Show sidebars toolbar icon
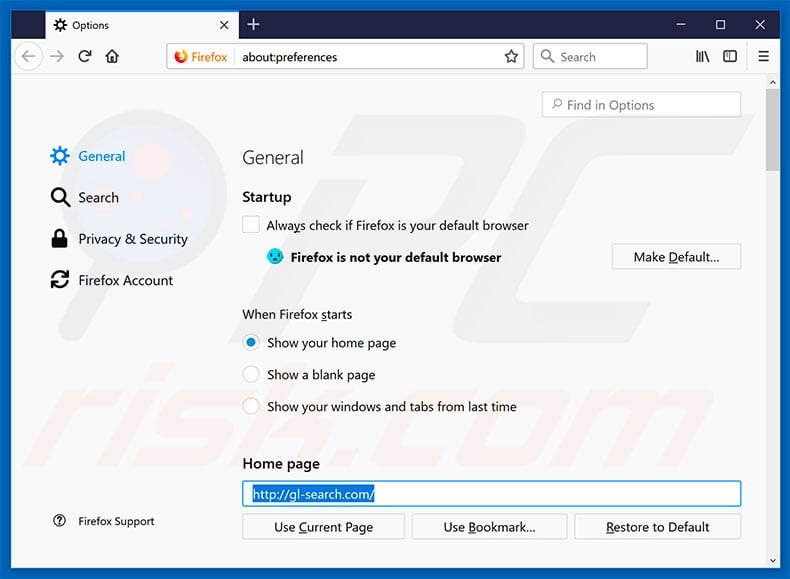The image size is (790, 579). point(730,56)
